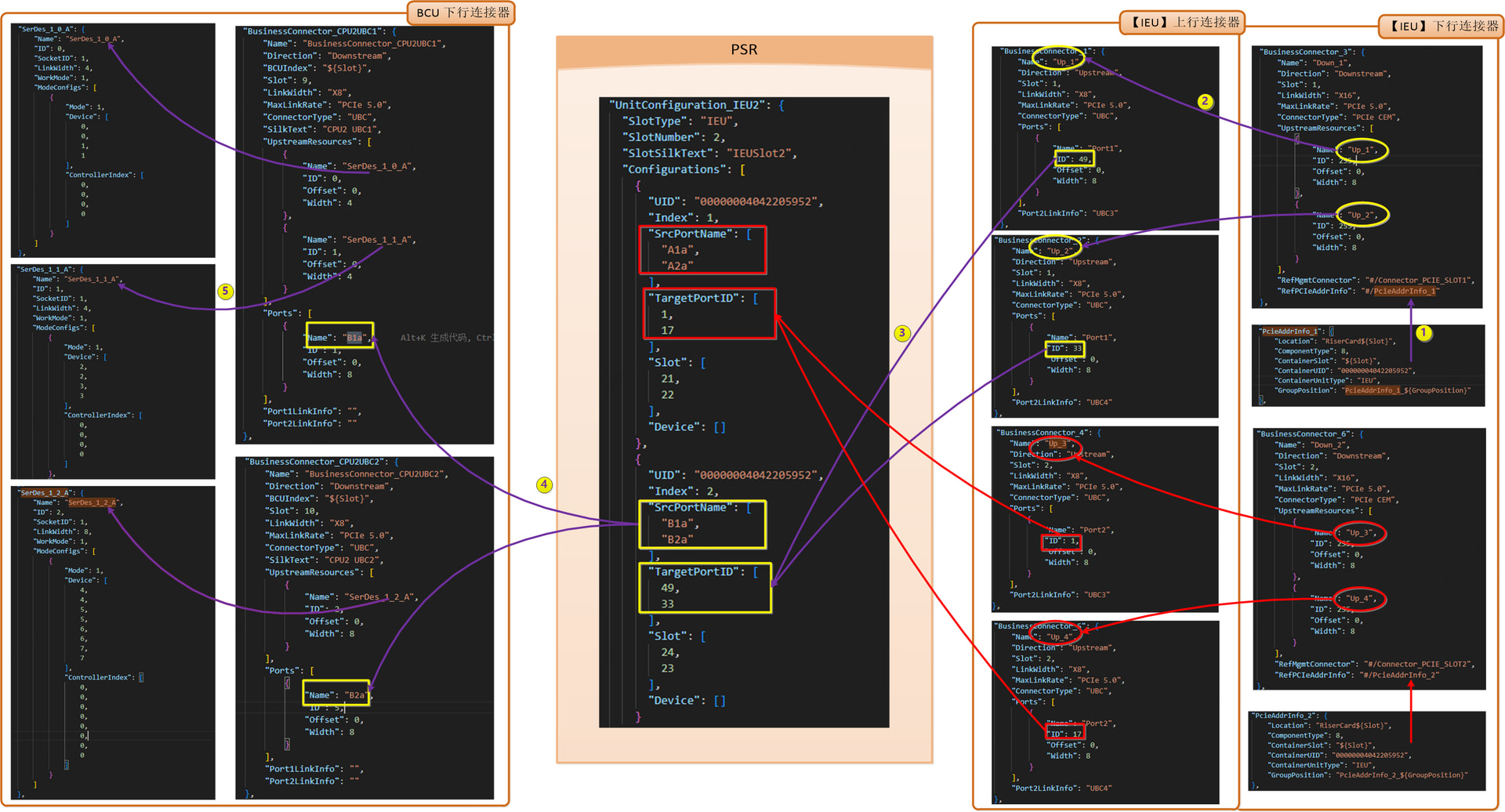The height and width of the screenshot is (812, 1505).
Task: Click the 【IEU】上行连接器 label
Action: [x=1183, y=22]
